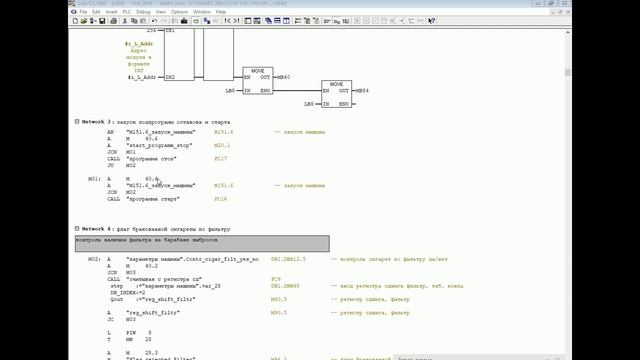Click the Print toolbar icon
This screenshot has width=640, height=360.
[x=113, y=21]
